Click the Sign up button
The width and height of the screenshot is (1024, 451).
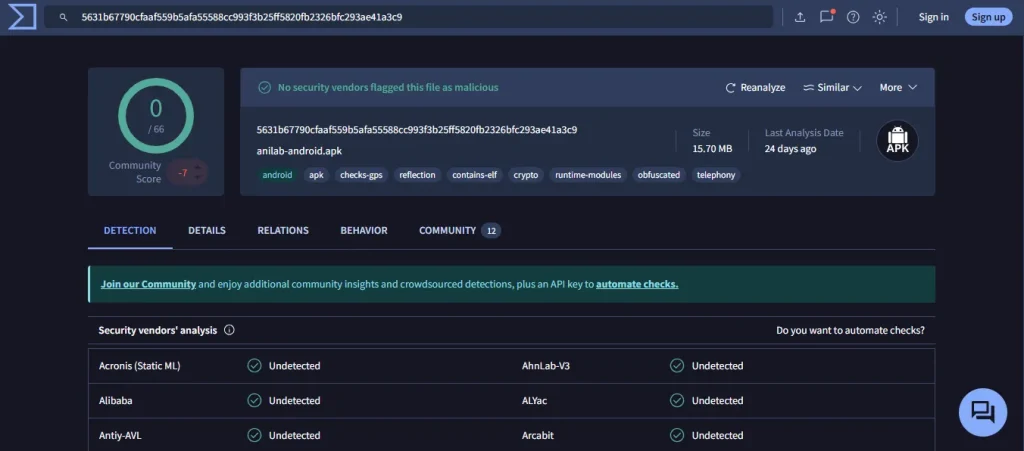click(988, 18)
